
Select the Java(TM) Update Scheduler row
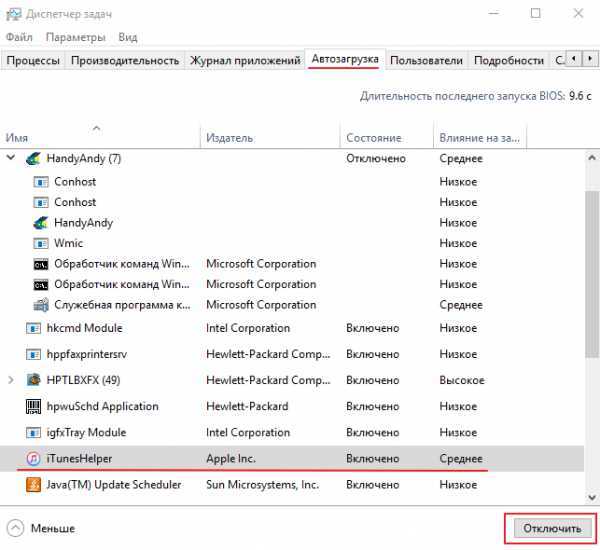pyautogui.click(x=292, y=485)
